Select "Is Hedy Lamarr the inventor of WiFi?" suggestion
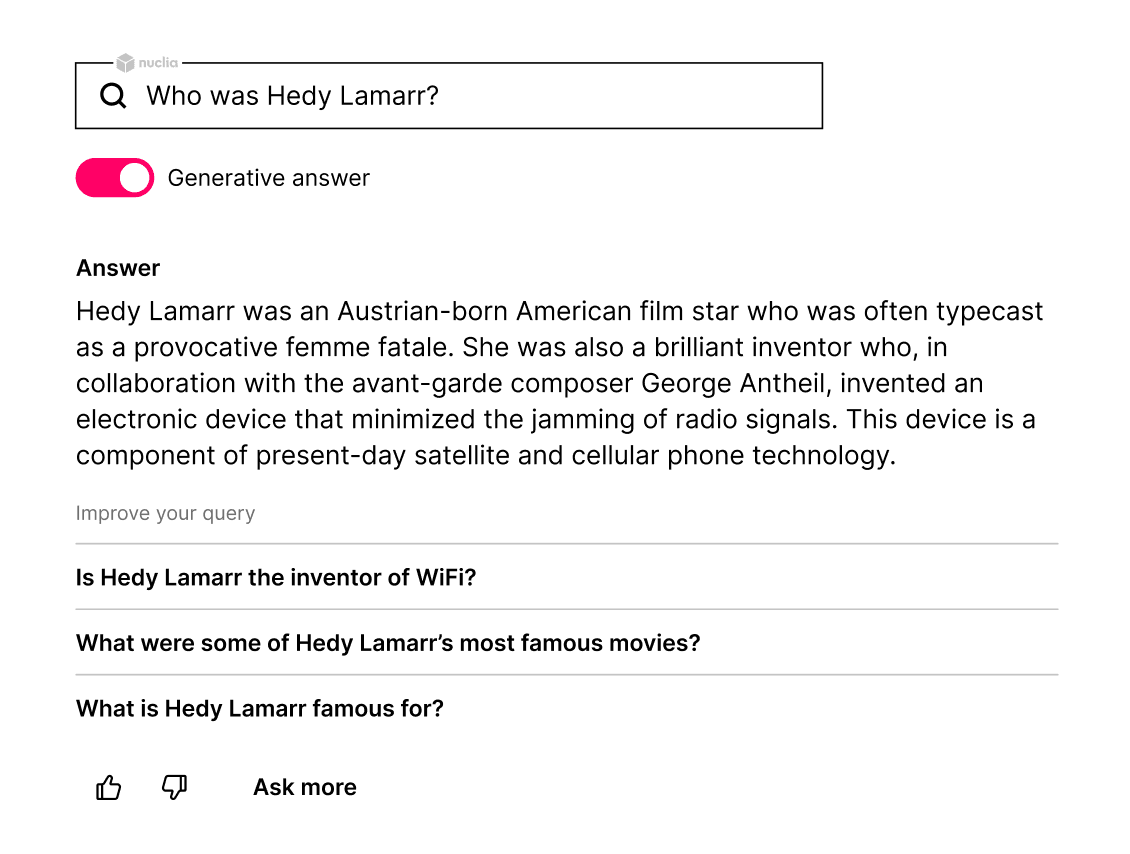This screenshot has height=854, width=1130. click(276, 578)
